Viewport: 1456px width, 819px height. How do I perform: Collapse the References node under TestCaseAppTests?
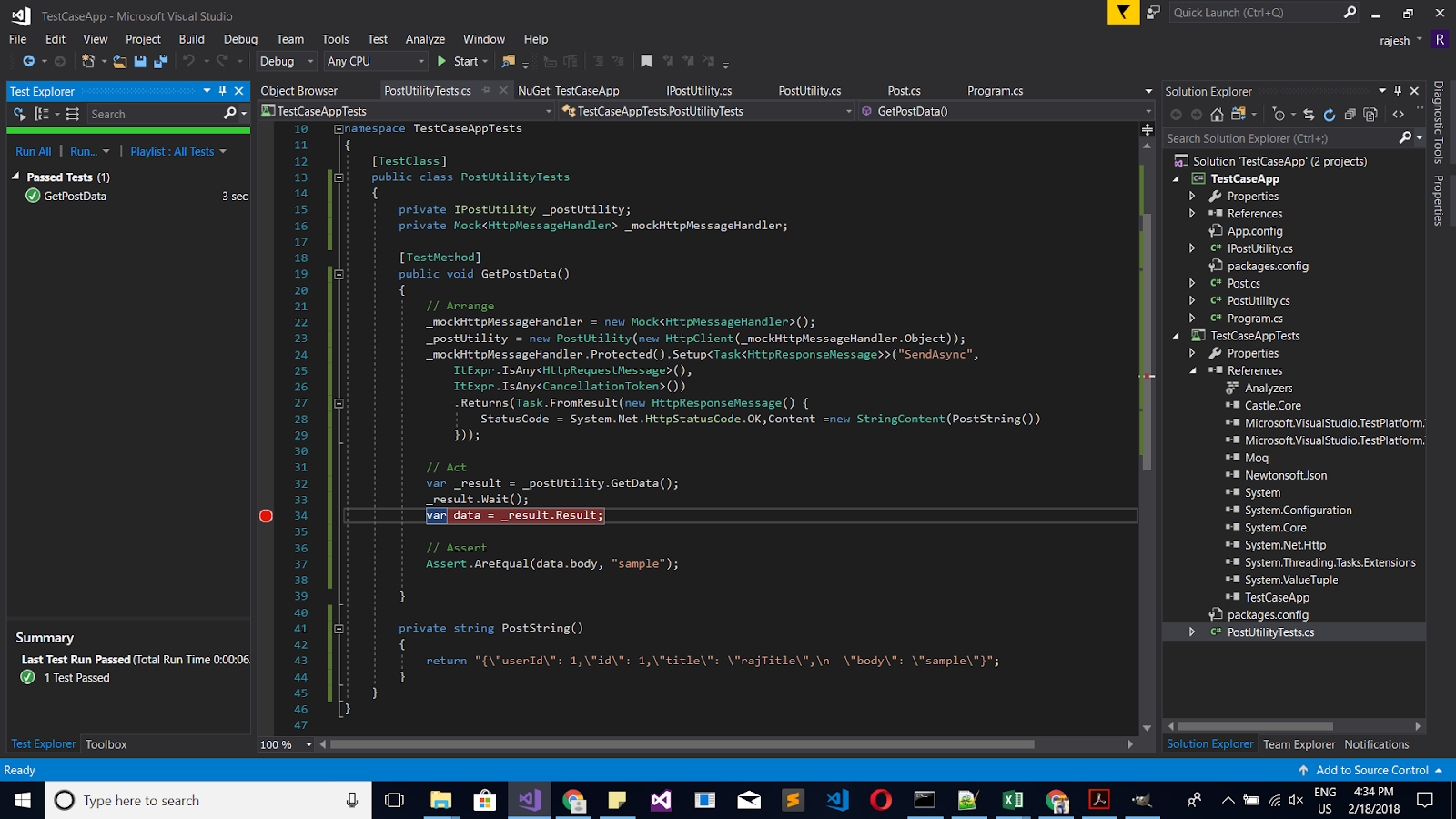tap(1193, 370)
